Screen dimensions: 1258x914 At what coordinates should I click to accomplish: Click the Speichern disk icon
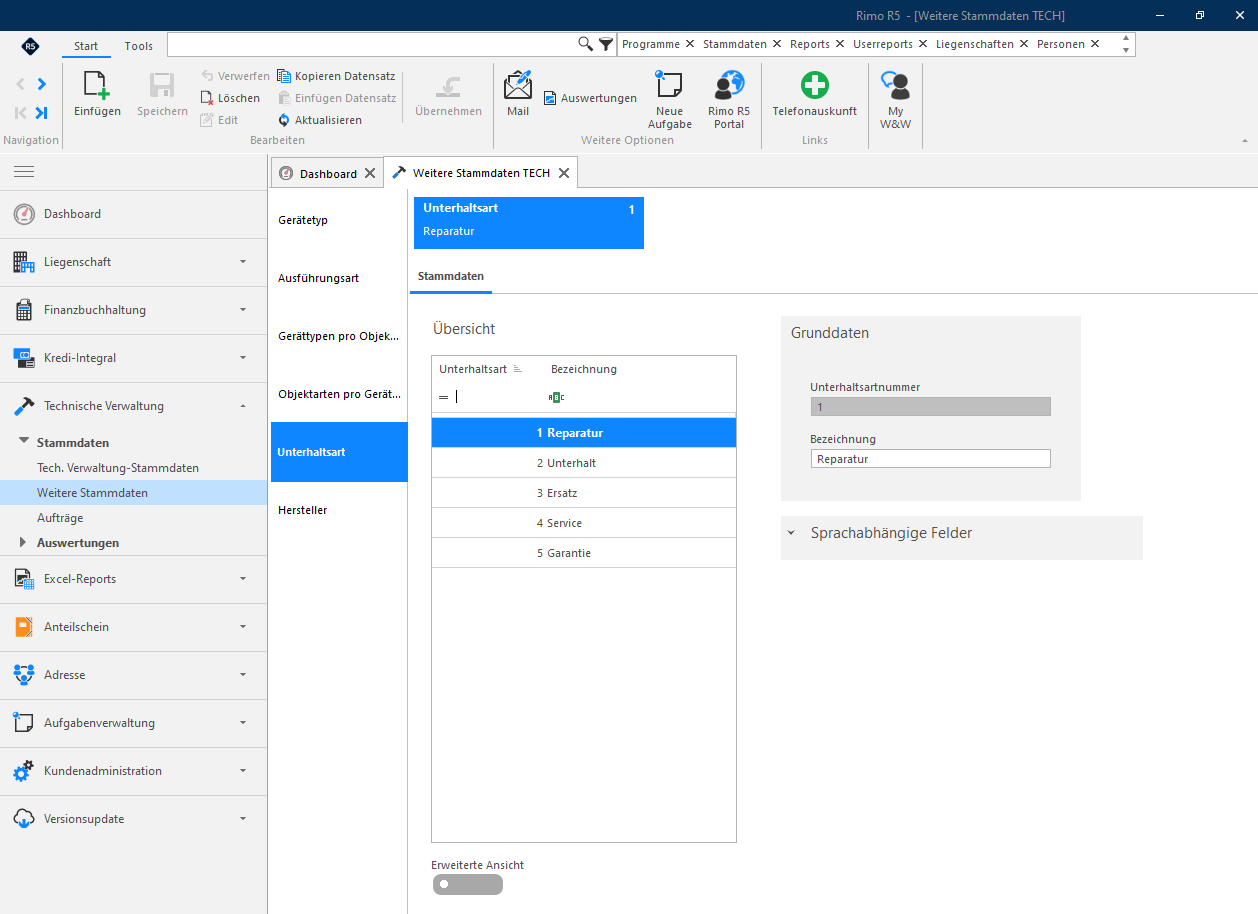pos(162,86)
